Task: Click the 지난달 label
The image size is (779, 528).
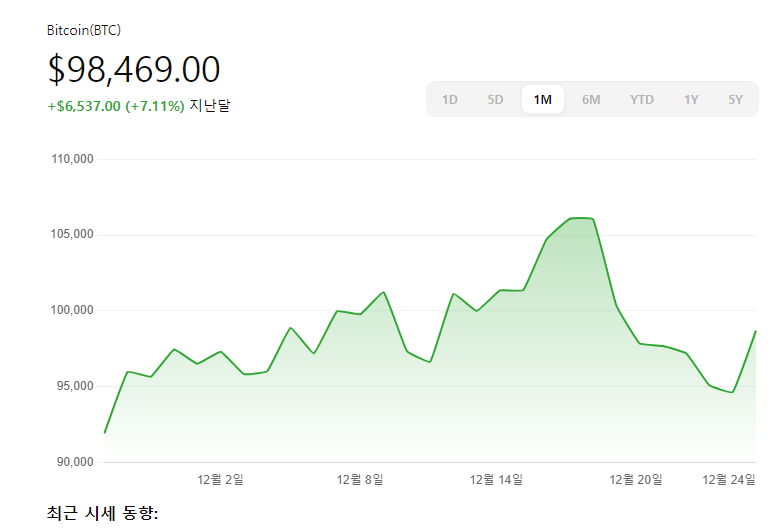Action: 209,106
